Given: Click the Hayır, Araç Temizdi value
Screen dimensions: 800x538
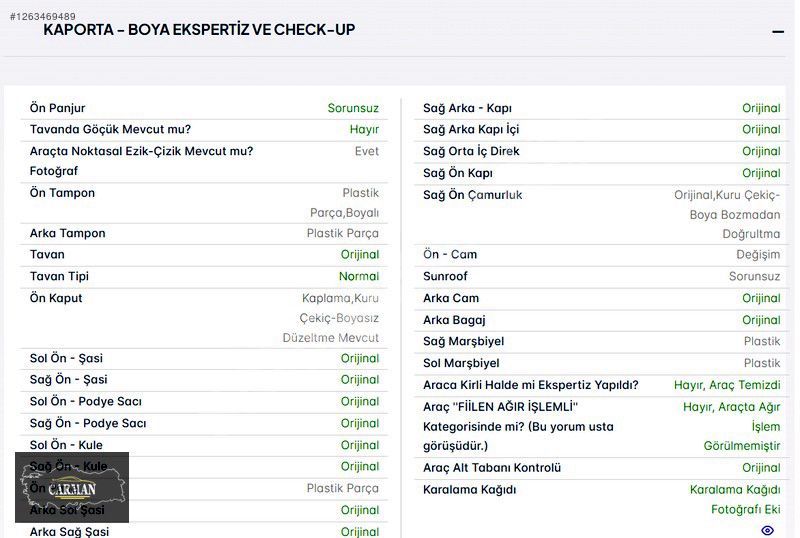Looking at the screenshot, I should 726,385.
